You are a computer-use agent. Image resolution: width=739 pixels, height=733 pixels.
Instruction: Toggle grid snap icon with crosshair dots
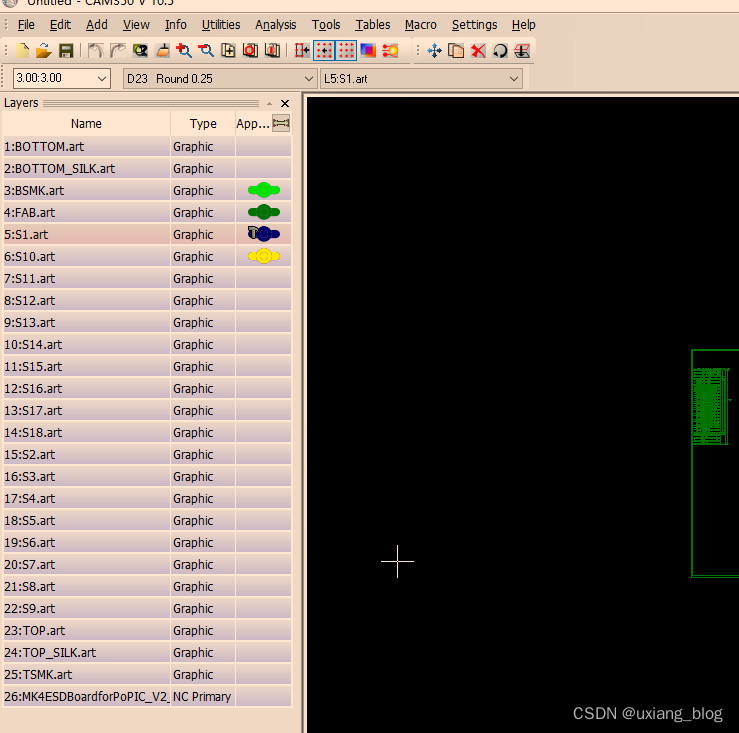click(x=324, y=50)
